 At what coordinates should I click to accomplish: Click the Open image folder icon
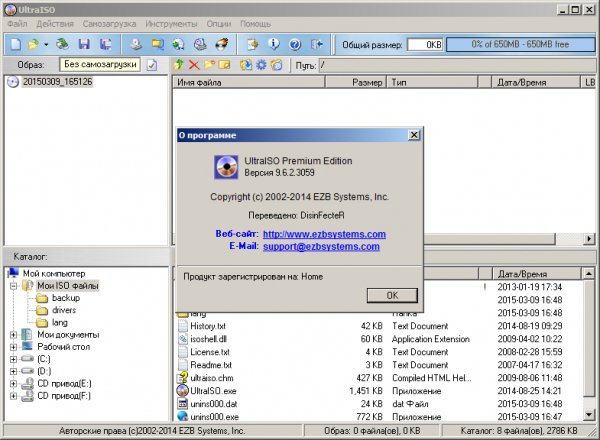(x=34, y=44)
